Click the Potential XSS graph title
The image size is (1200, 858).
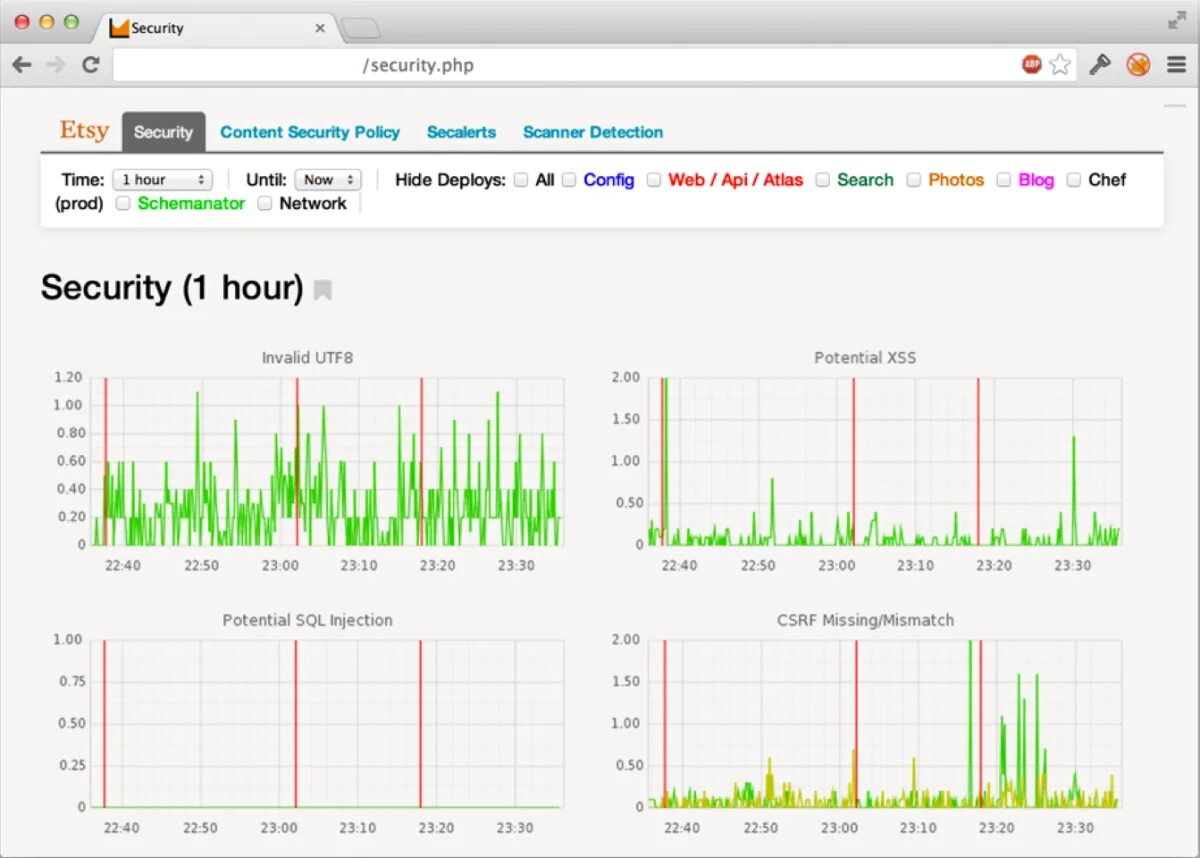click(x=865, y=357)
